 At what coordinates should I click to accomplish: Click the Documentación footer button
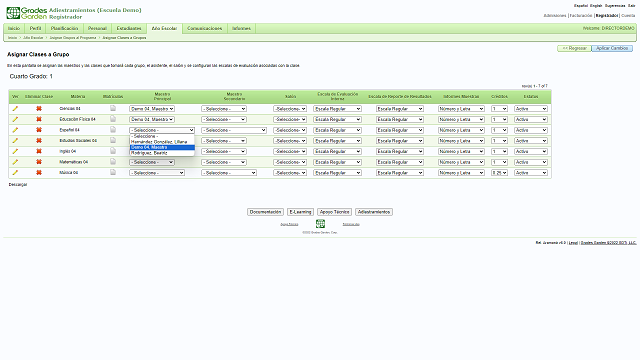pyautogui.click(x=265, y=212)
